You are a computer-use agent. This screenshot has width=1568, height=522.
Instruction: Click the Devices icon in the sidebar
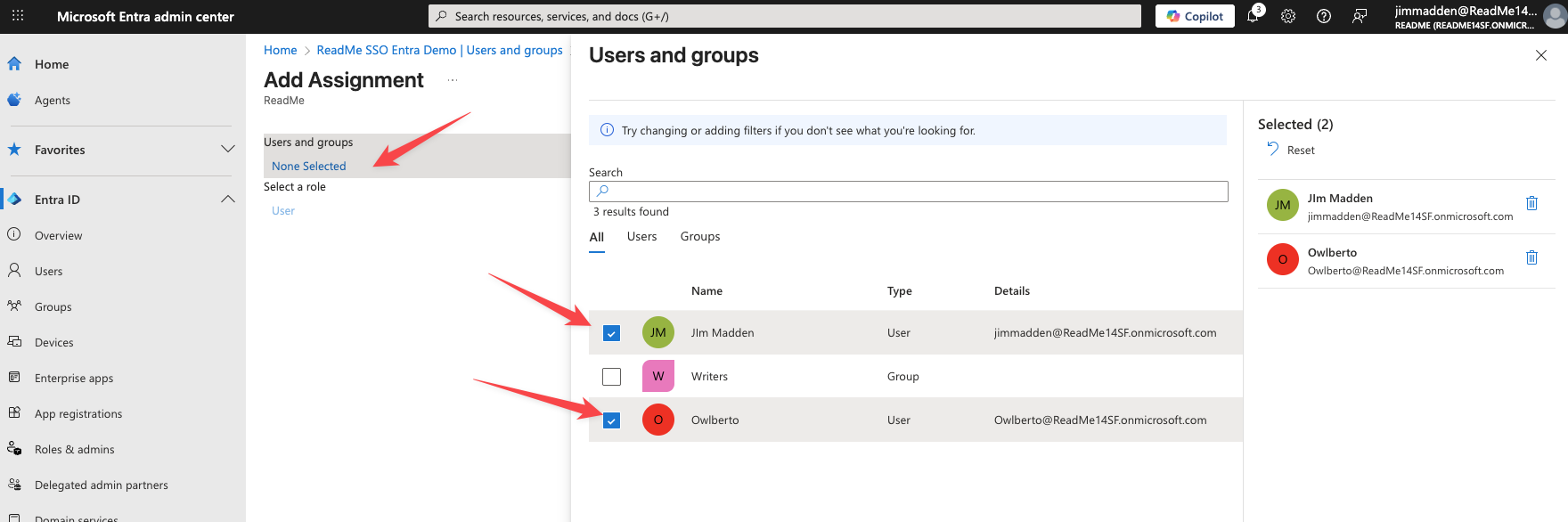[x=14, y=342]
